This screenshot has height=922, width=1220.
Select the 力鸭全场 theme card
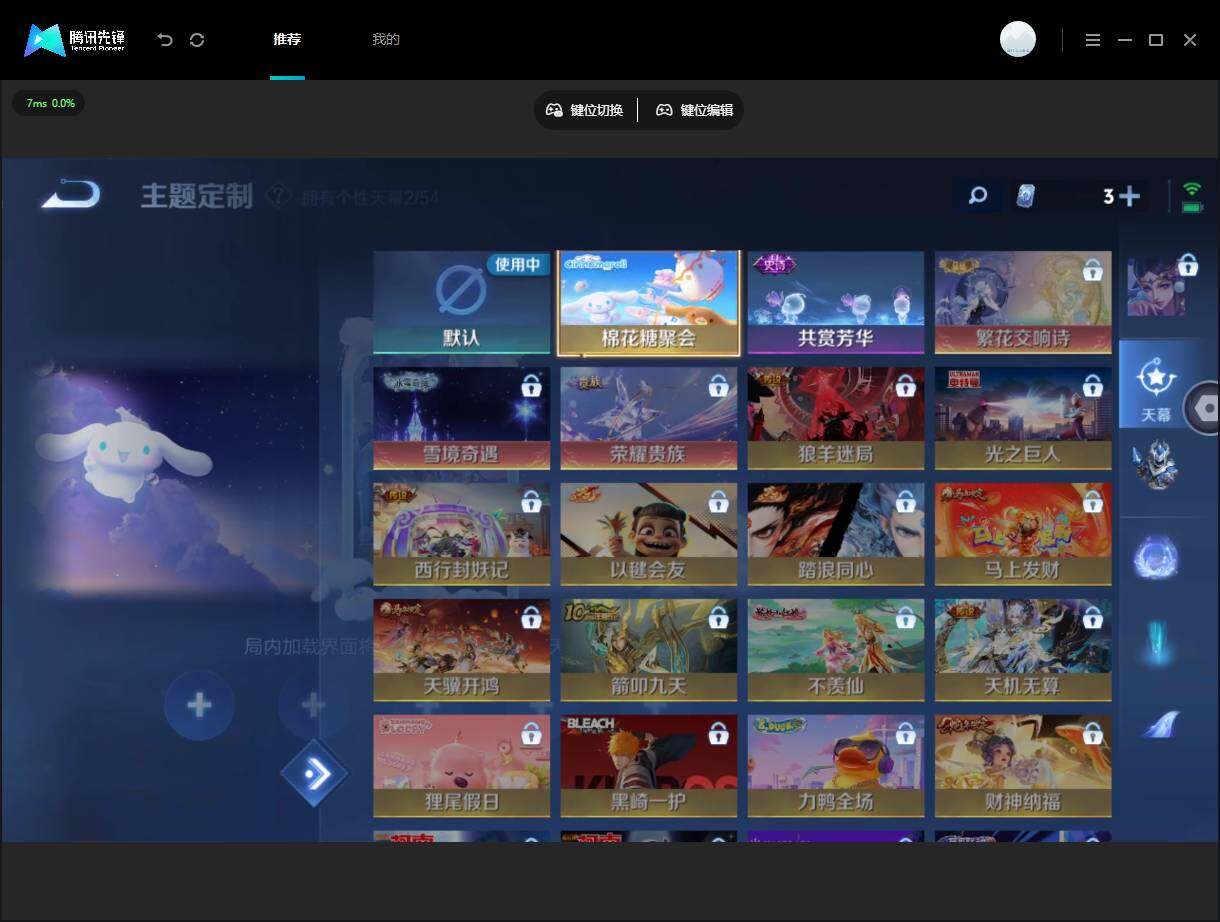click(835, 766)
